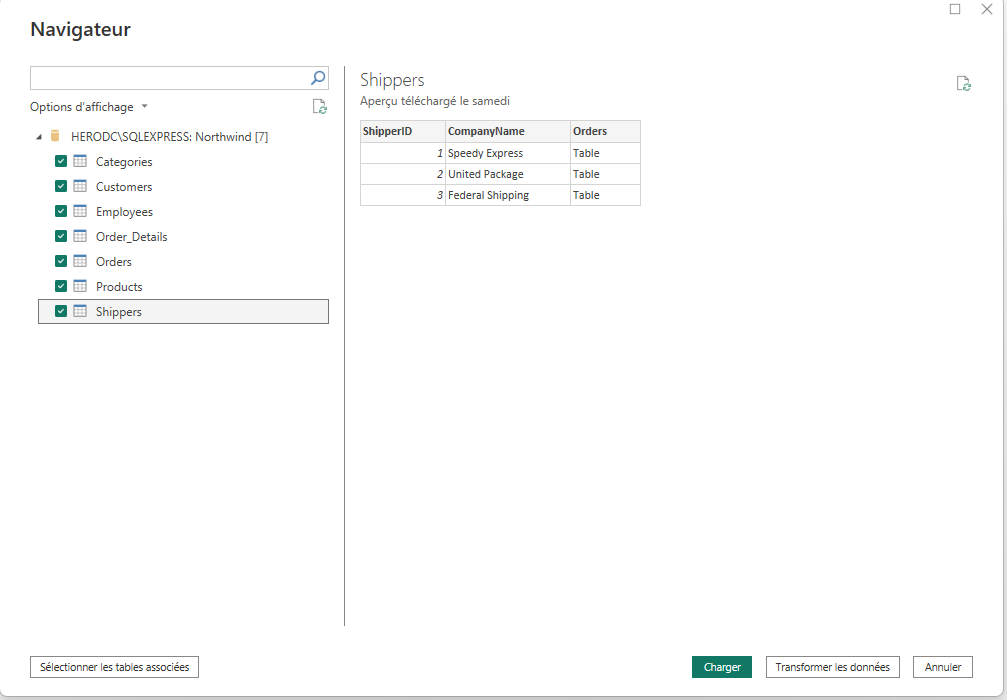Image resolution: width=1007 pixels, height=700 pixels.
Task: Click the search magnifier icon
Action: click(x=318, y=78)
